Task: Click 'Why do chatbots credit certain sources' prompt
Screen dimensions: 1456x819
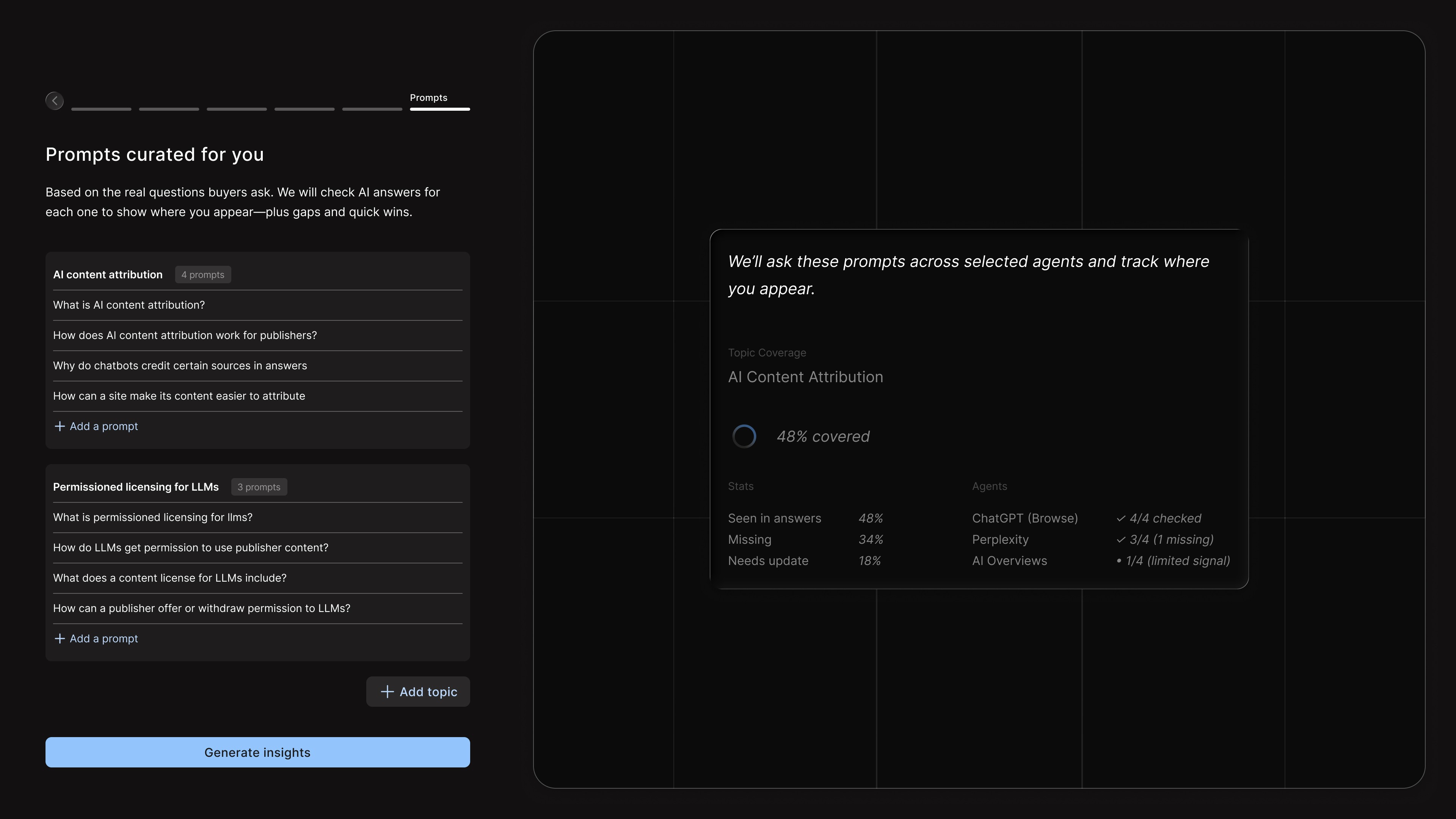Action: tap(180, 366)
